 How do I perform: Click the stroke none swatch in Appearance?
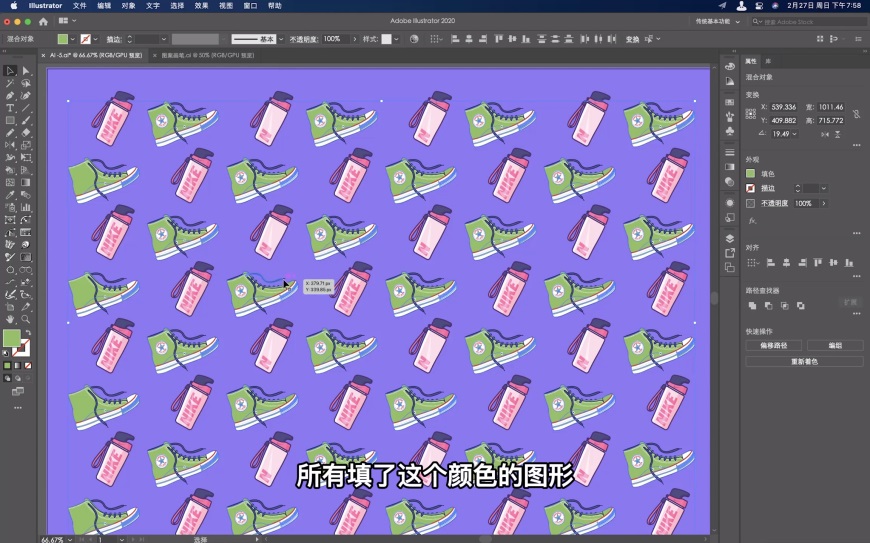point(750,189)
